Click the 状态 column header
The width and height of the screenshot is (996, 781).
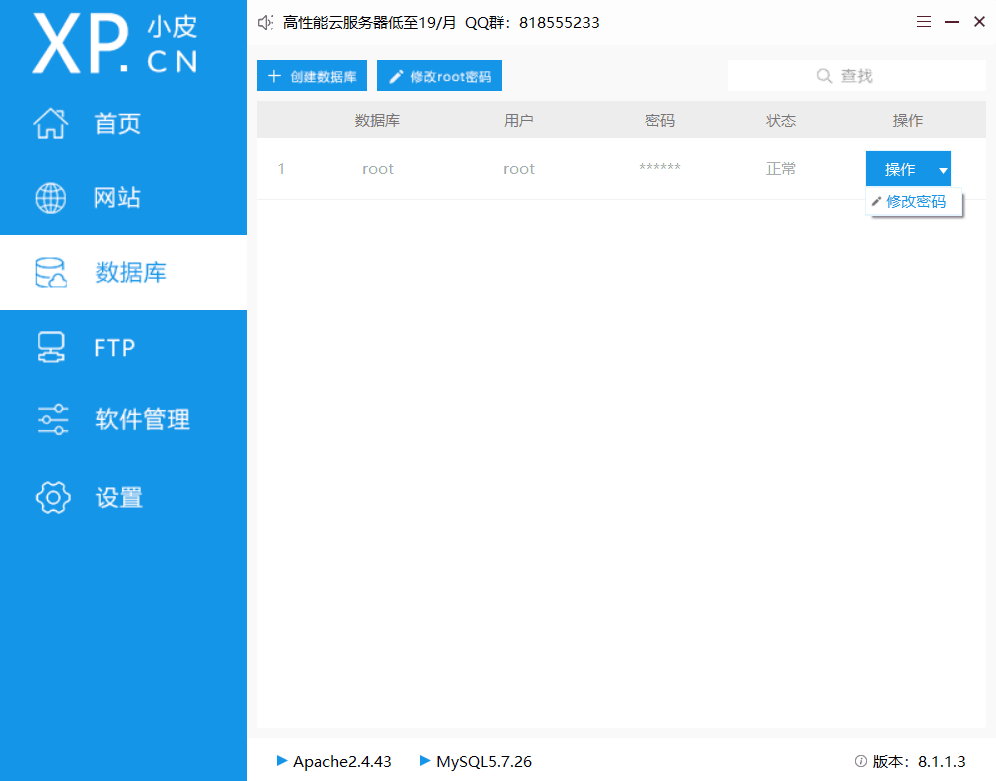[781, 120]
